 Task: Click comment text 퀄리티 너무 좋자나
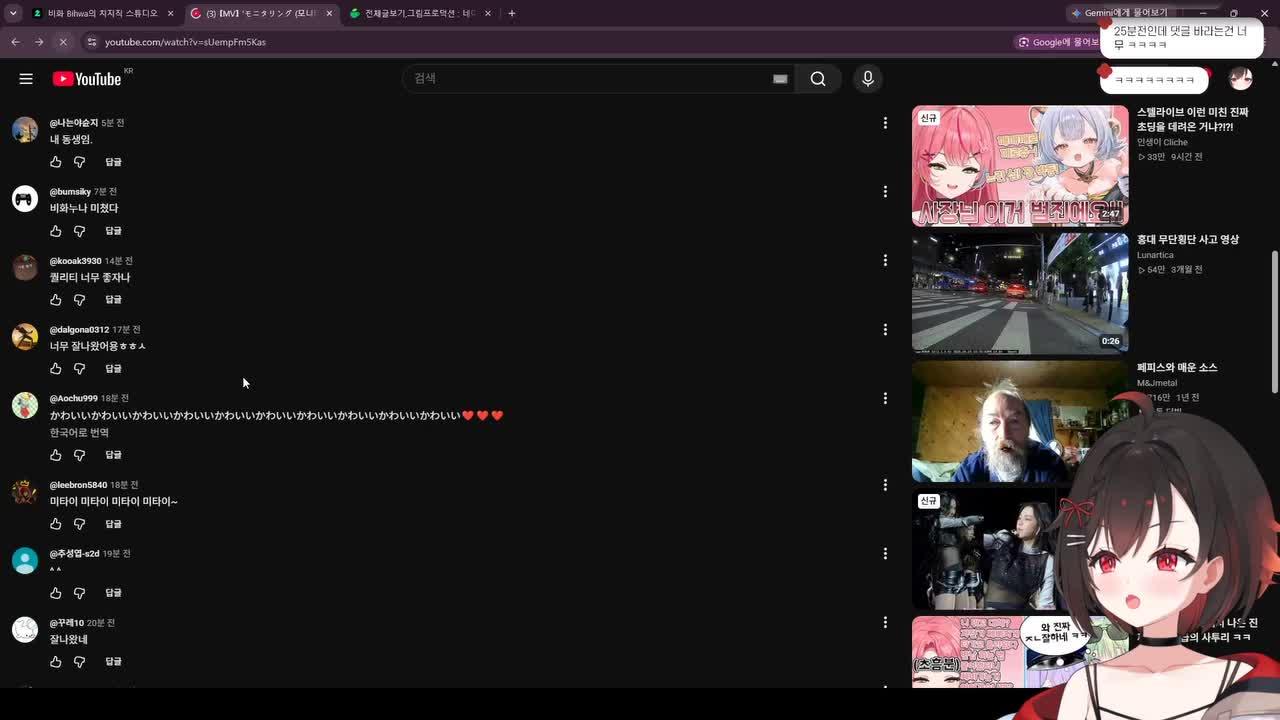click(x=90, y=277)
